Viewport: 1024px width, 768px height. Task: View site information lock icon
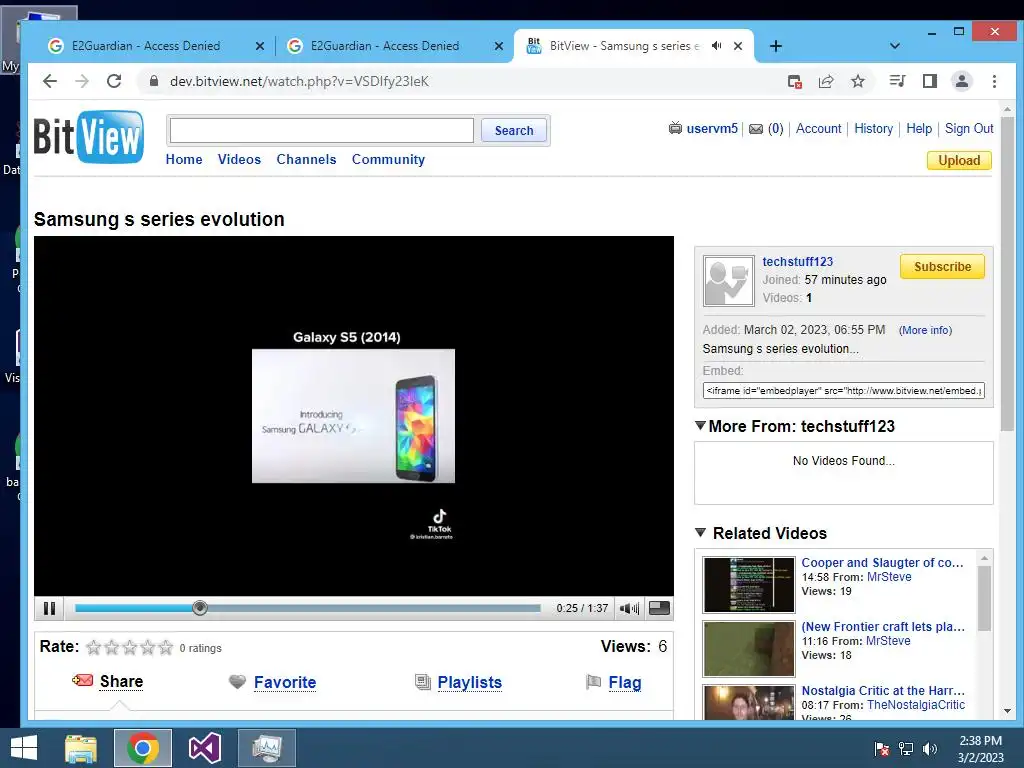(153, 81)
